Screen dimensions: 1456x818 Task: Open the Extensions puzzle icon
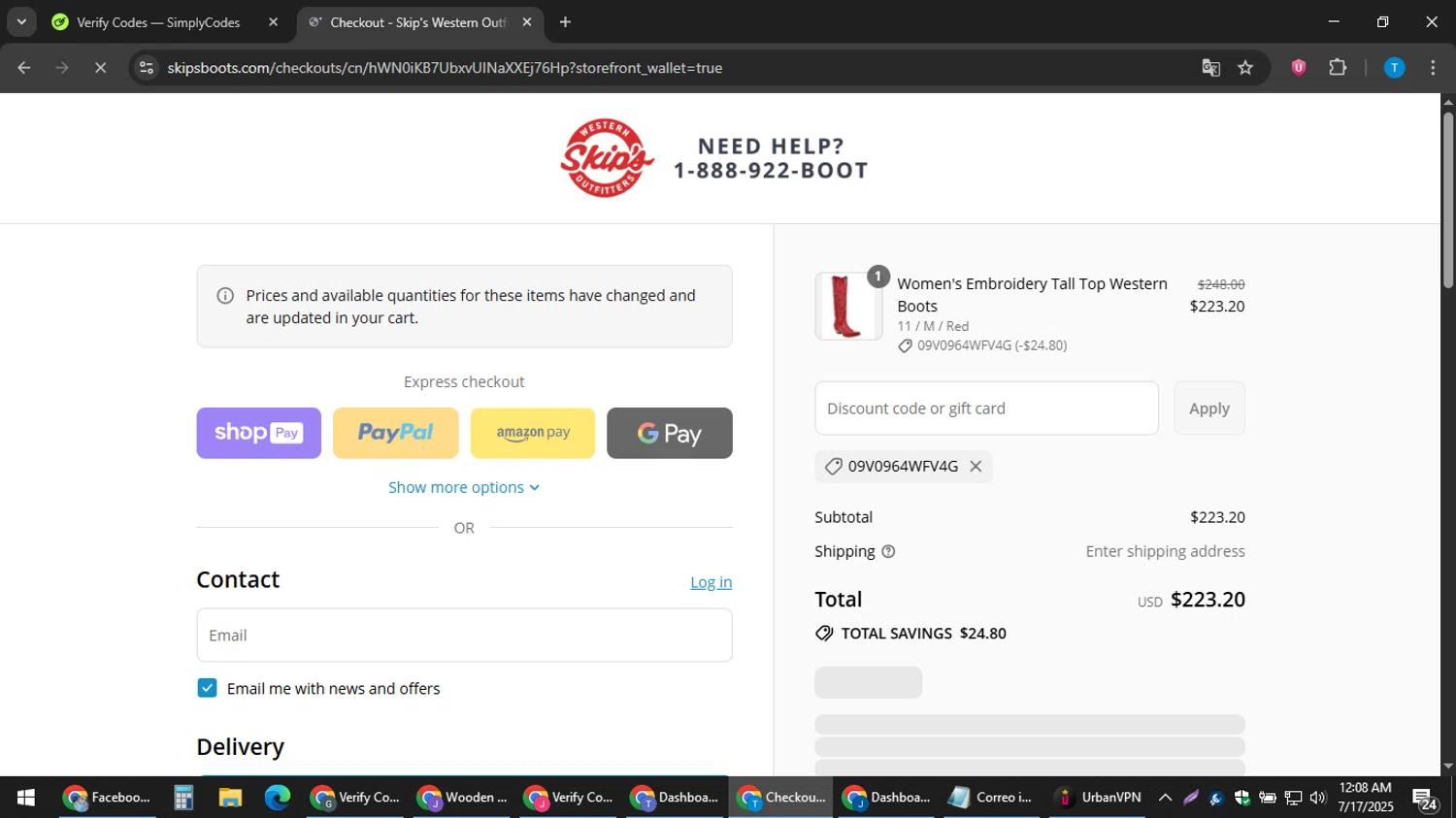pyautogui.click(x=1338, y=68)
